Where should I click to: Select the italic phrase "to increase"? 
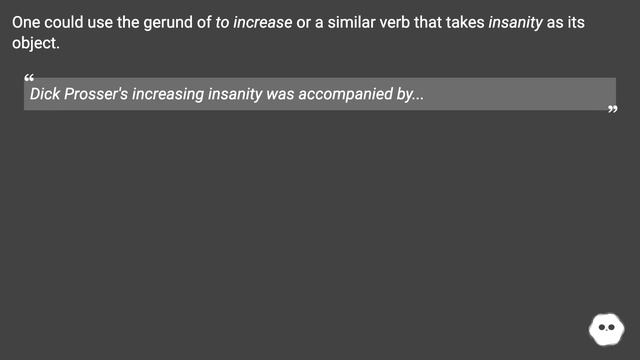tap(253, 22)
